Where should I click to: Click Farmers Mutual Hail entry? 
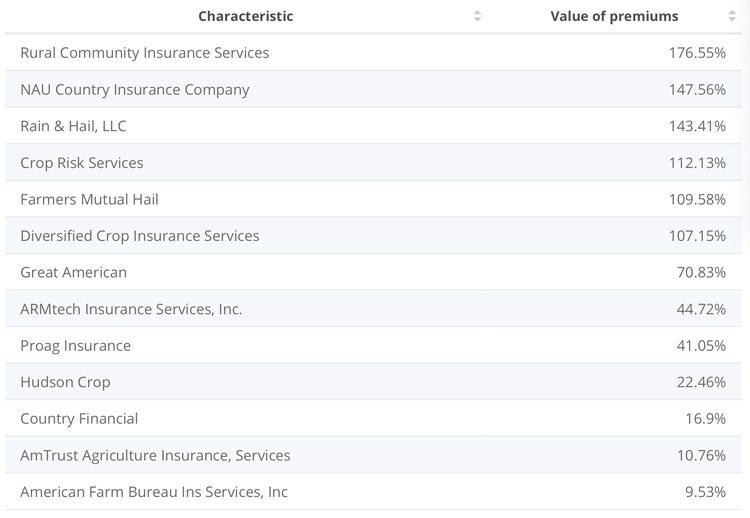pos(89,199)
